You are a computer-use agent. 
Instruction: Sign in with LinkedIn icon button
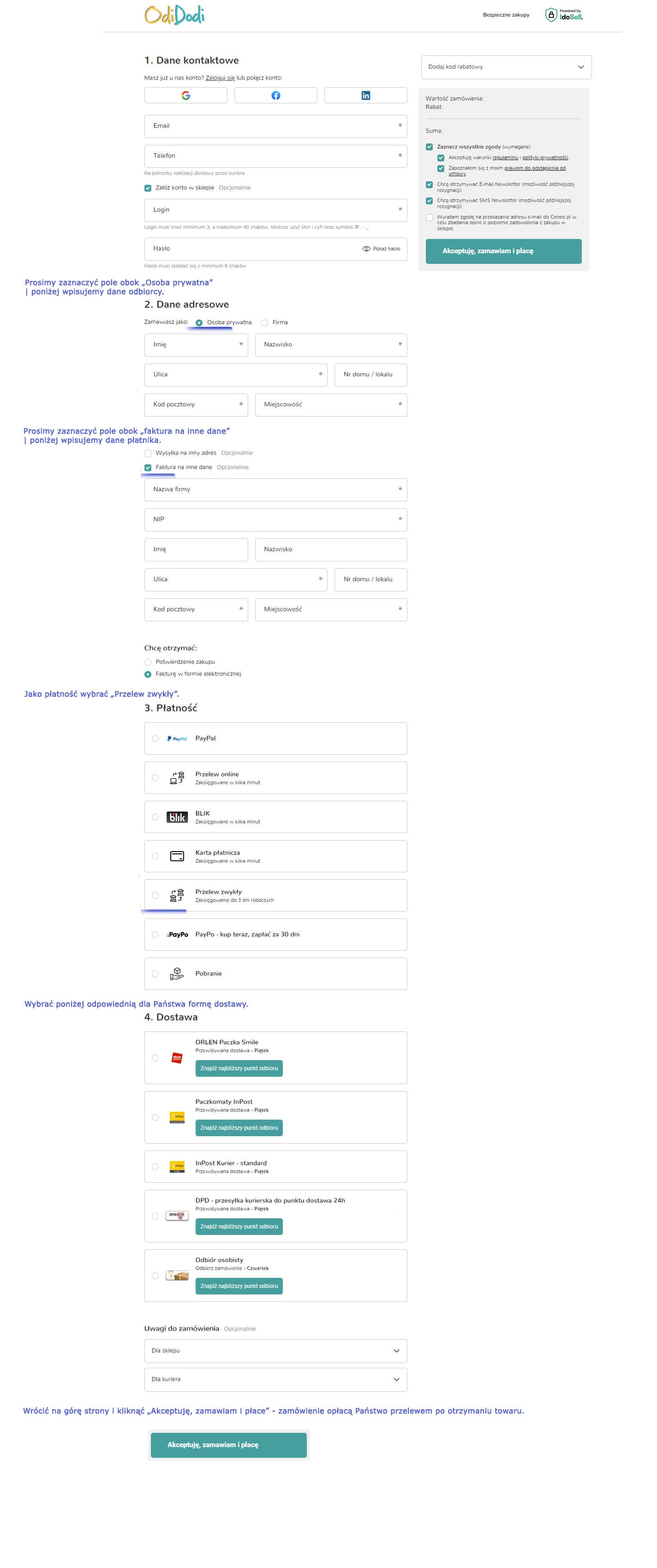pyautogui.click(x=365, y=95)
